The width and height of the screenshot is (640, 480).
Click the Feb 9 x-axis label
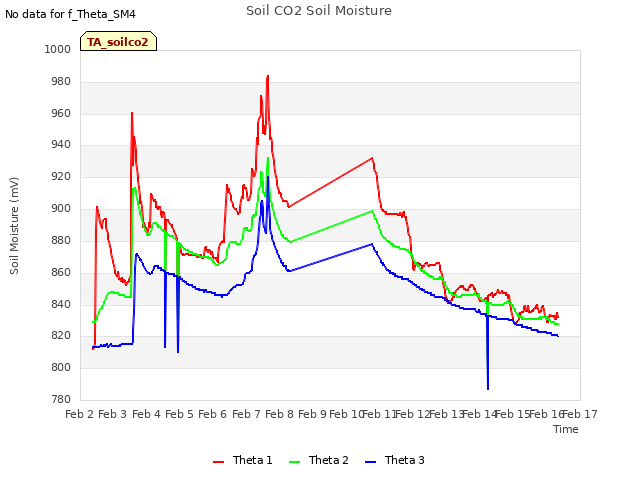point(313,414)
